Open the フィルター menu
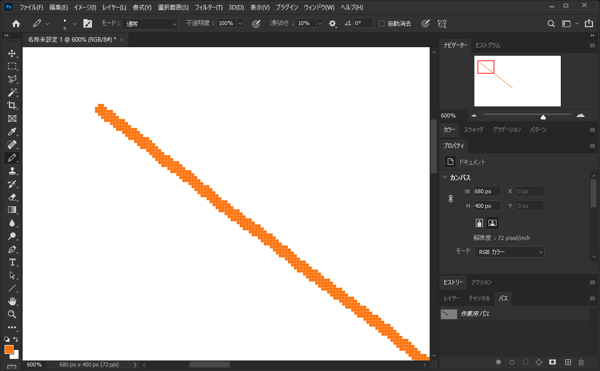The height and width of the screenshot is (371, 600). [x=209, y=7]
